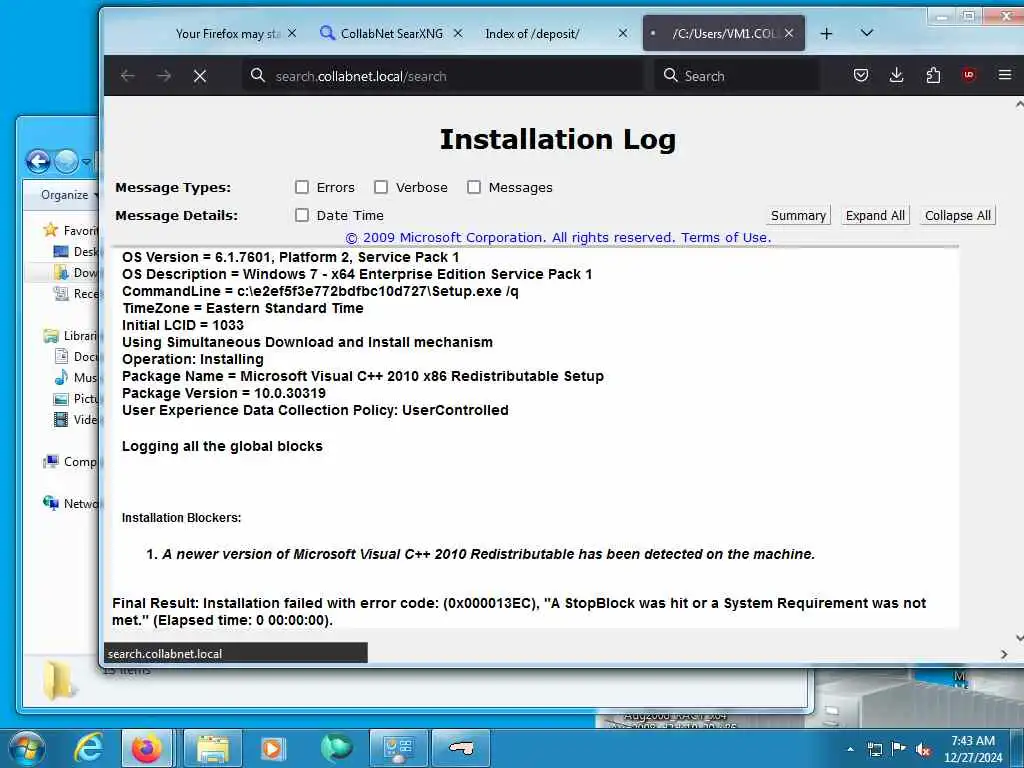Launch Internet Explorer from the taskbar

pyautogui.click(x=88, y=748)
